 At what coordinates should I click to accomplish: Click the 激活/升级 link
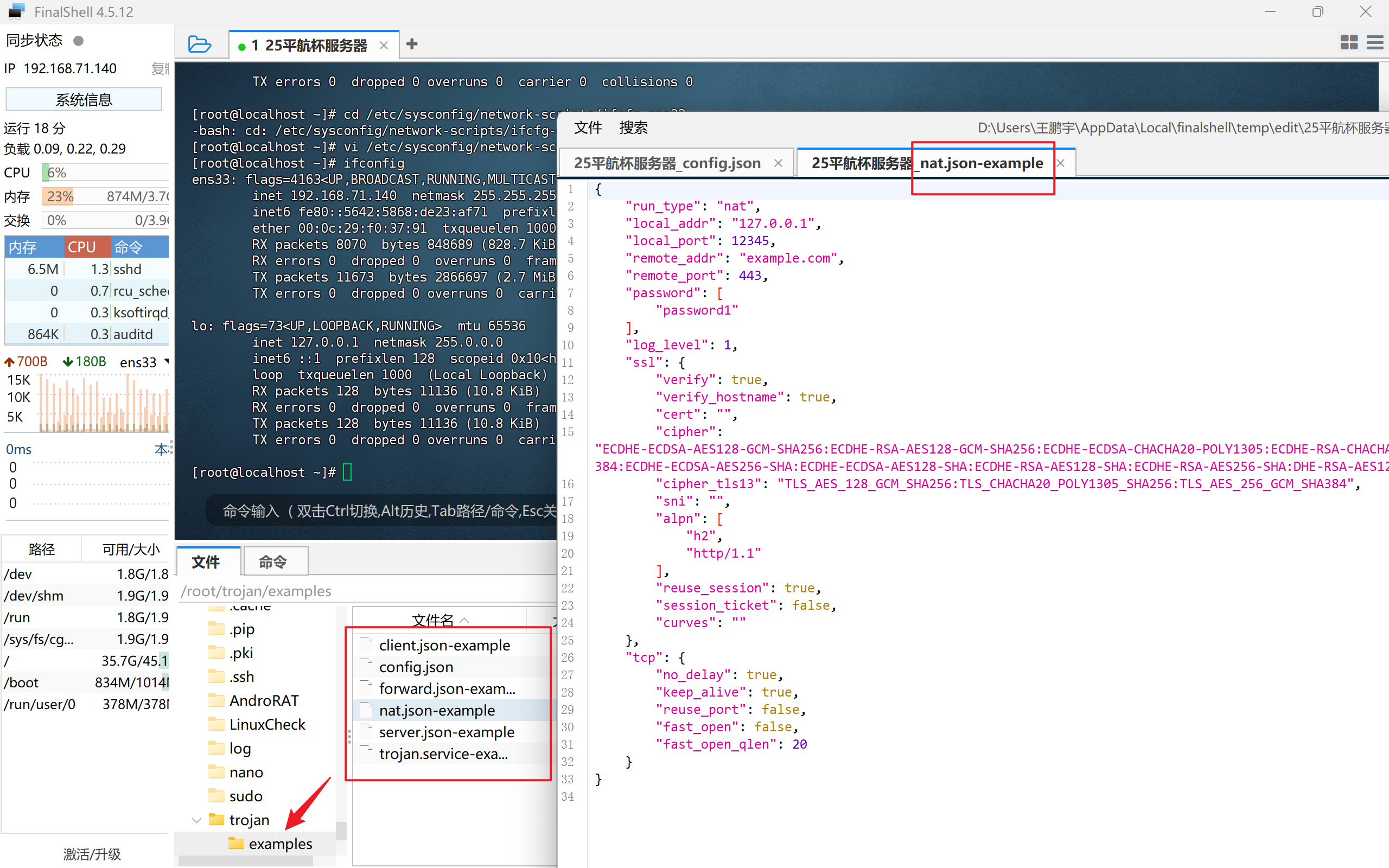pos(92,854)
